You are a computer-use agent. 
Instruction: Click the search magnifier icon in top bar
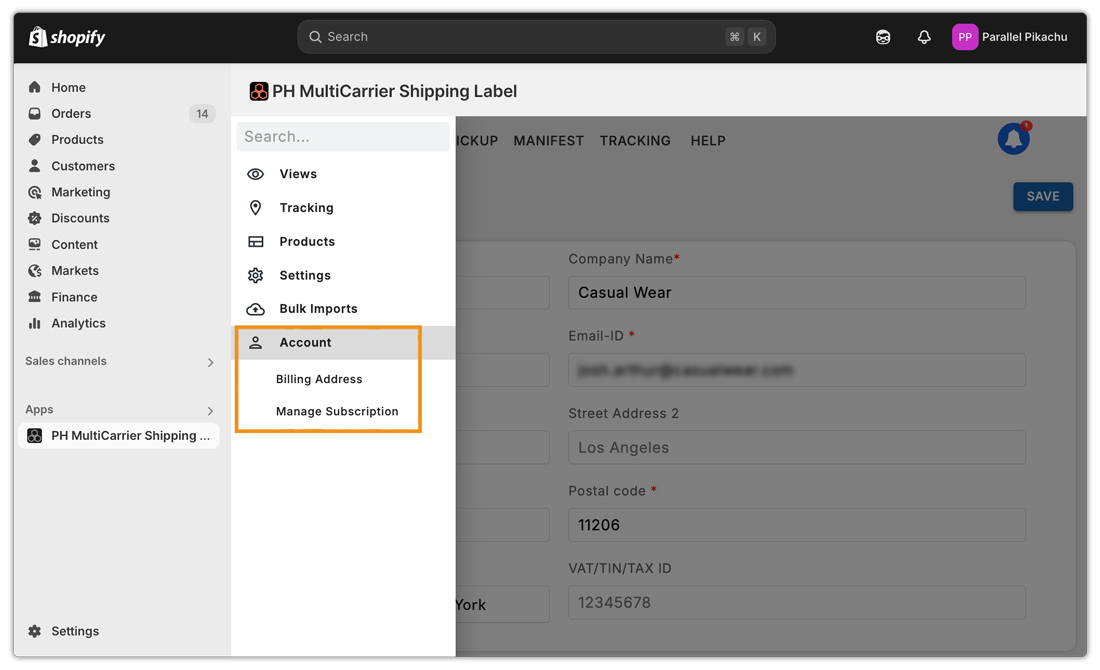pyautogui.click(x=316, y=36)
